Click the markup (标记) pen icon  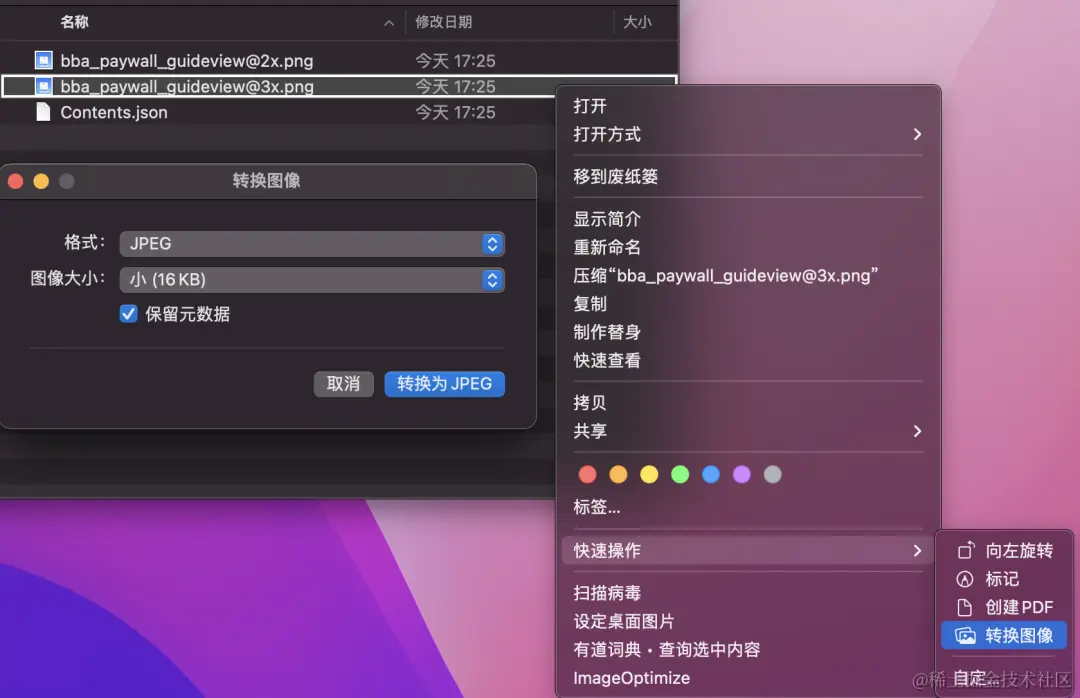tap(965, 579)
